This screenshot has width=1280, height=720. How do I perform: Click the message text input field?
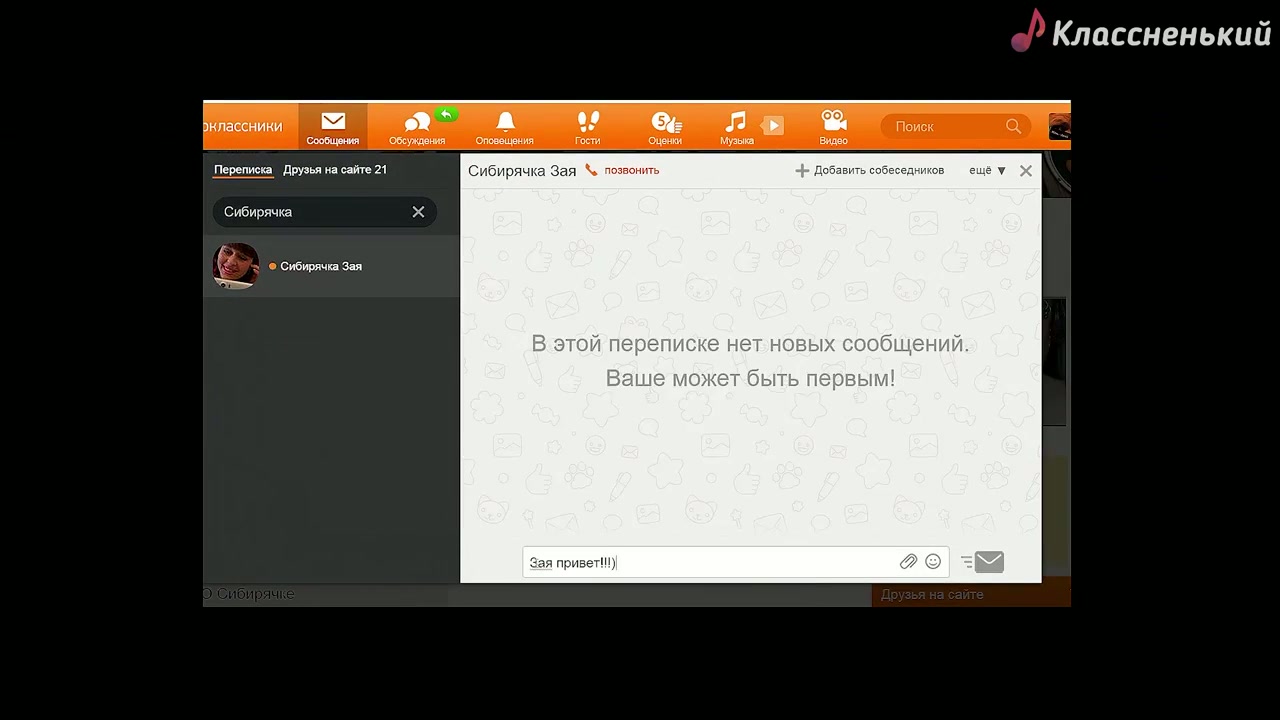click(710, 562)
